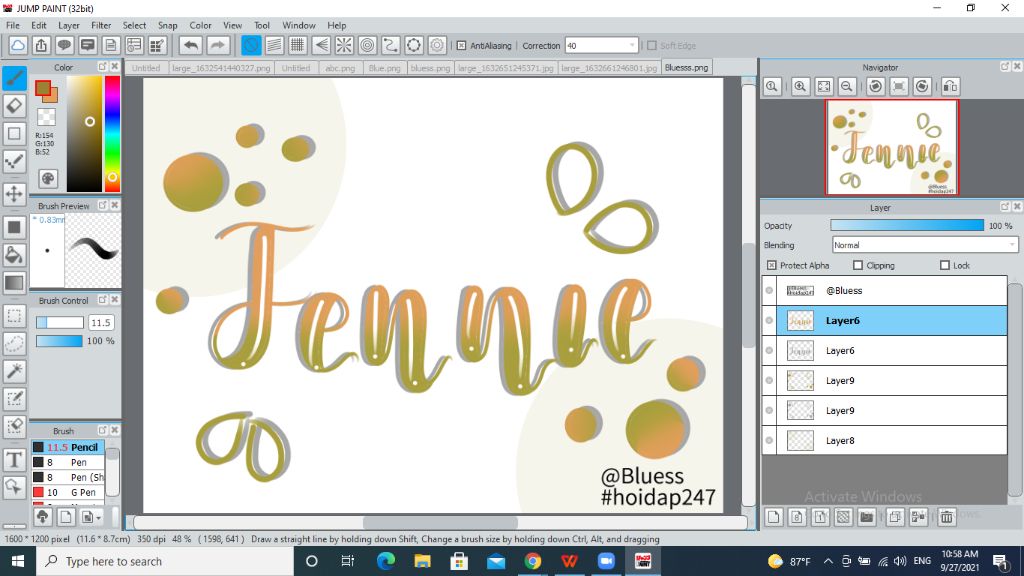The width and height of the screenshot is (1024, 576).
Task: Open Brush panel bottom dropdown arrow
Action: tap(99, 518)
